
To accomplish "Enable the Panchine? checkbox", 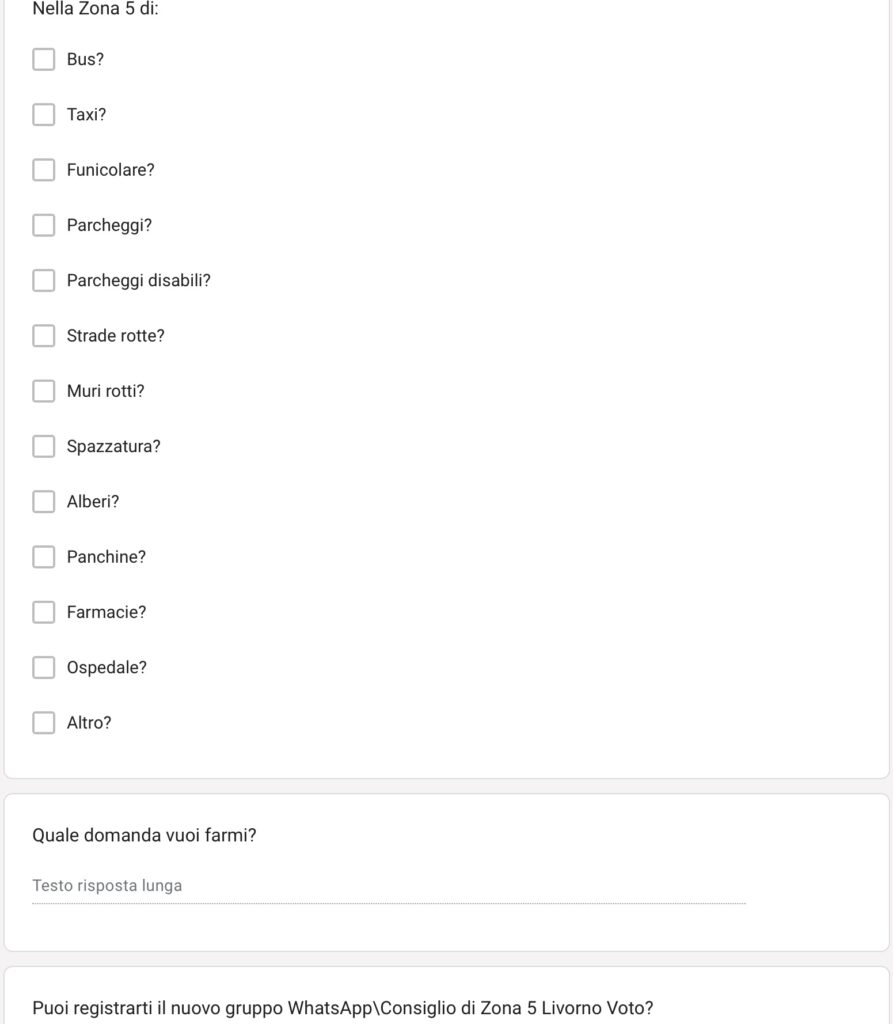I will [x=44, y=557].
